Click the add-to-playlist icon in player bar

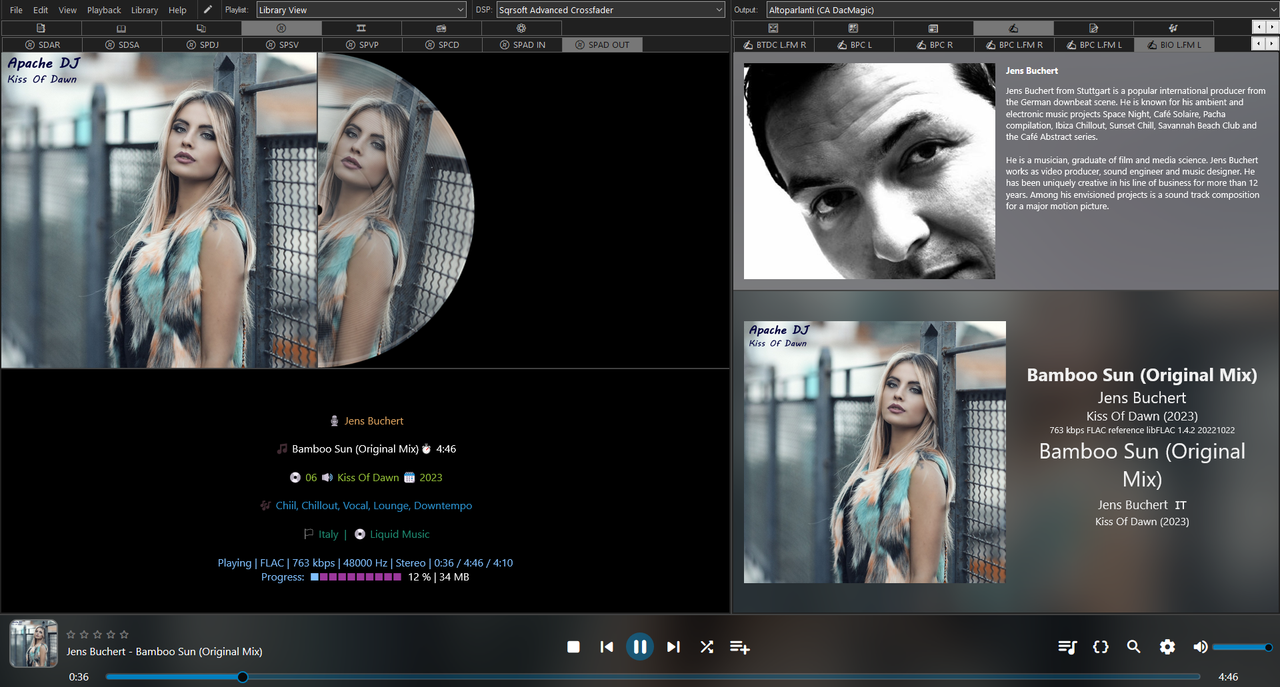[740, 647]
